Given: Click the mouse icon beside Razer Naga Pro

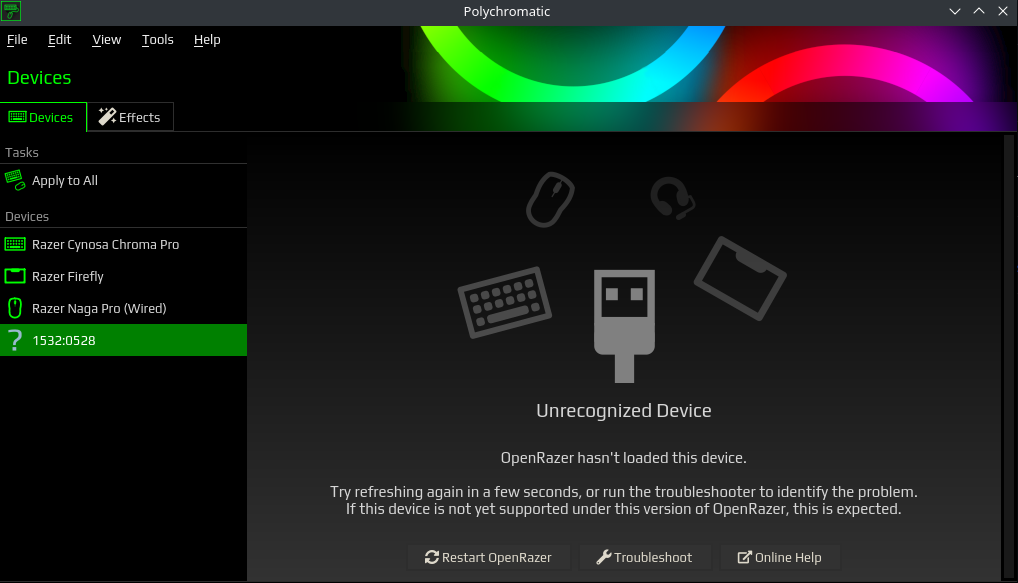Looking at the screenshot, I should tap(15, 308).
